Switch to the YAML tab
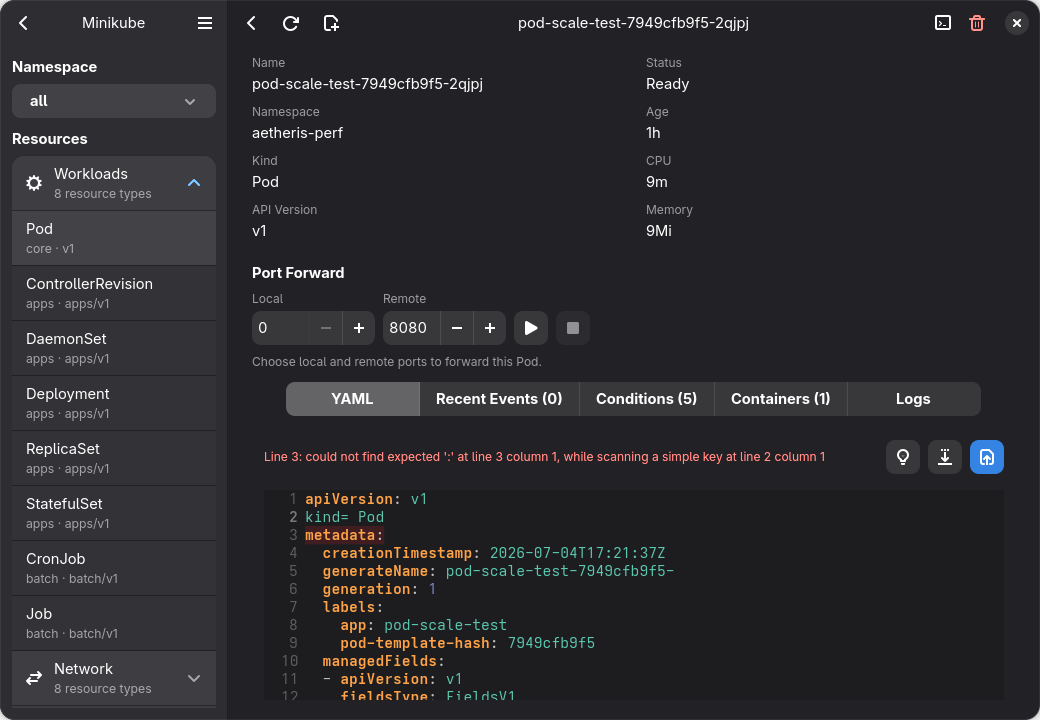Image resolution: width=1040 pixels, height=720 pixels. pyautogui.click(x=353, y=399)
